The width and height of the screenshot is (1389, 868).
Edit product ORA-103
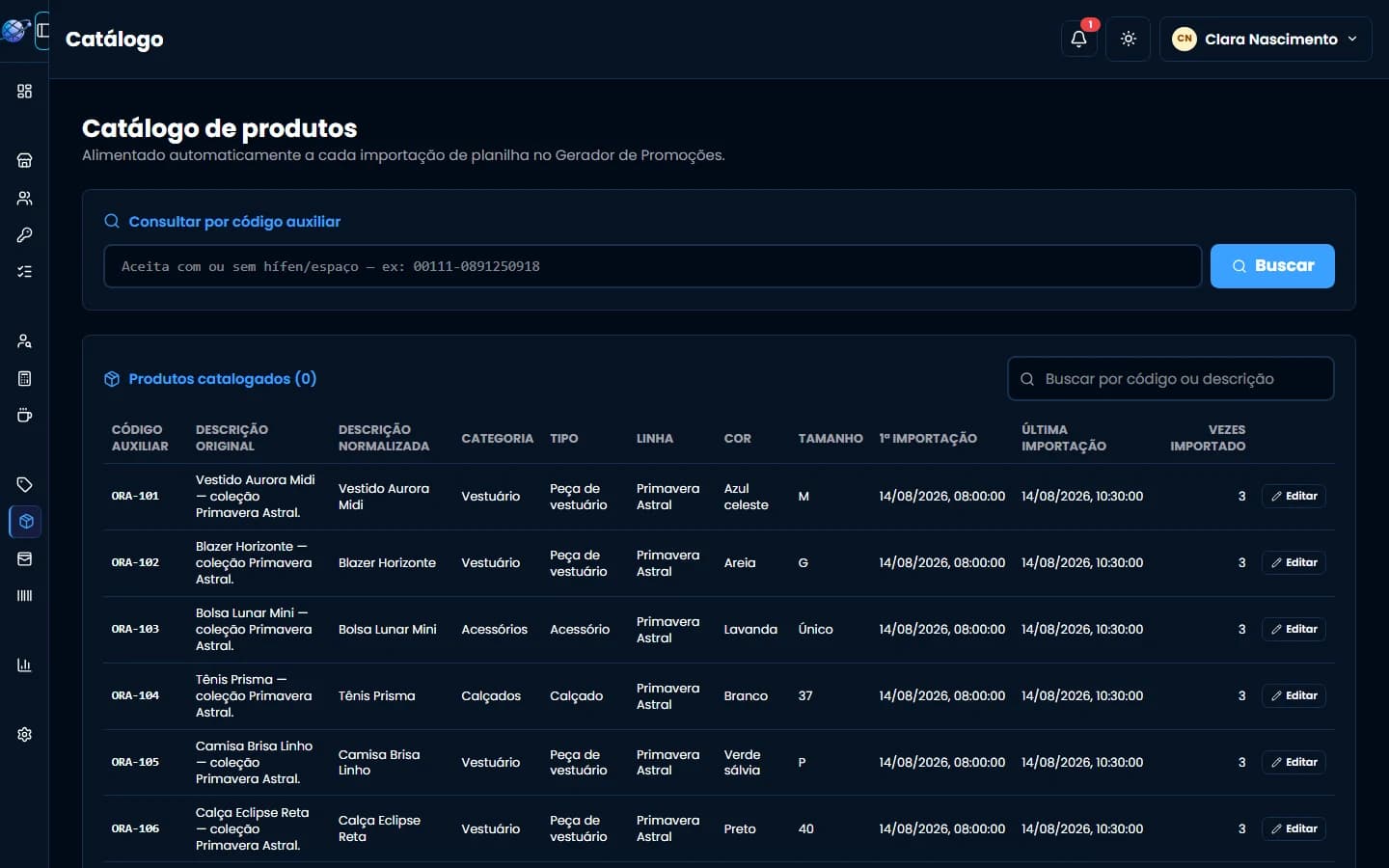coord(1294,629)
